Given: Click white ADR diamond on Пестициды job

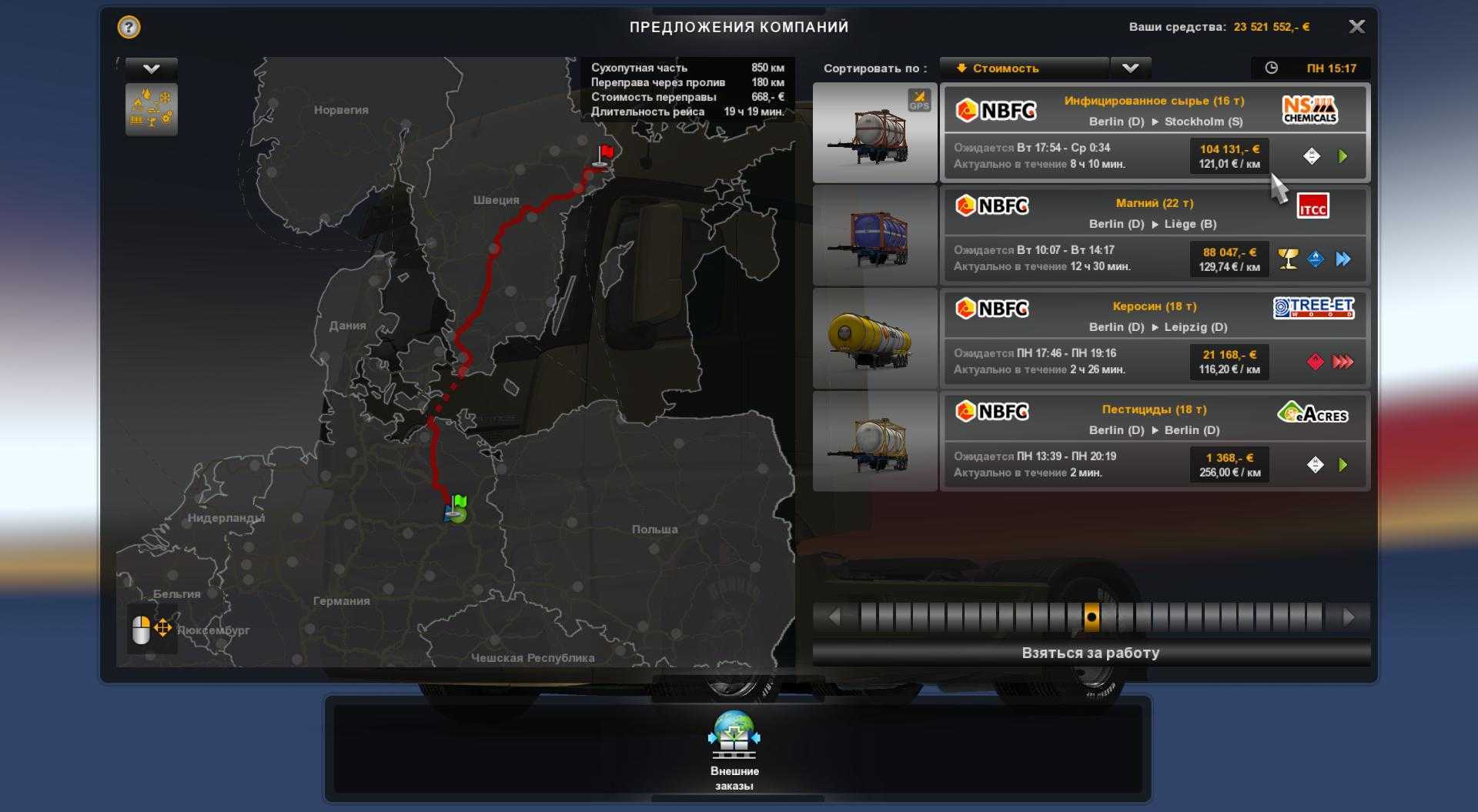Looking at the screenshot, I should tap(1316, 465).
